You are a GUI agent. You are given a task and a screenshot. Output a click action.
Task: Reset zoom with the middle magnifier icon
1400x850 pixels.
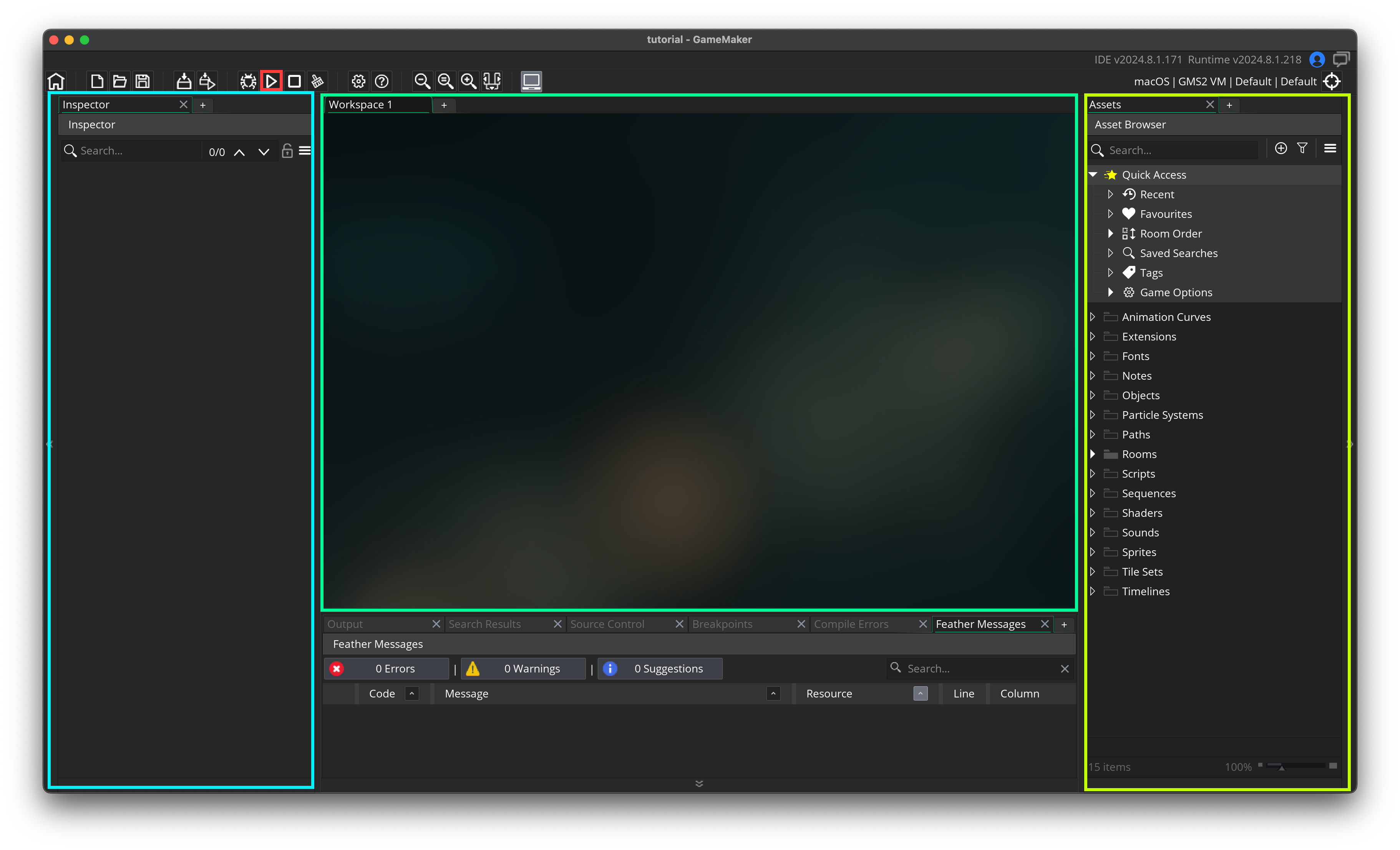pos(445,81)
